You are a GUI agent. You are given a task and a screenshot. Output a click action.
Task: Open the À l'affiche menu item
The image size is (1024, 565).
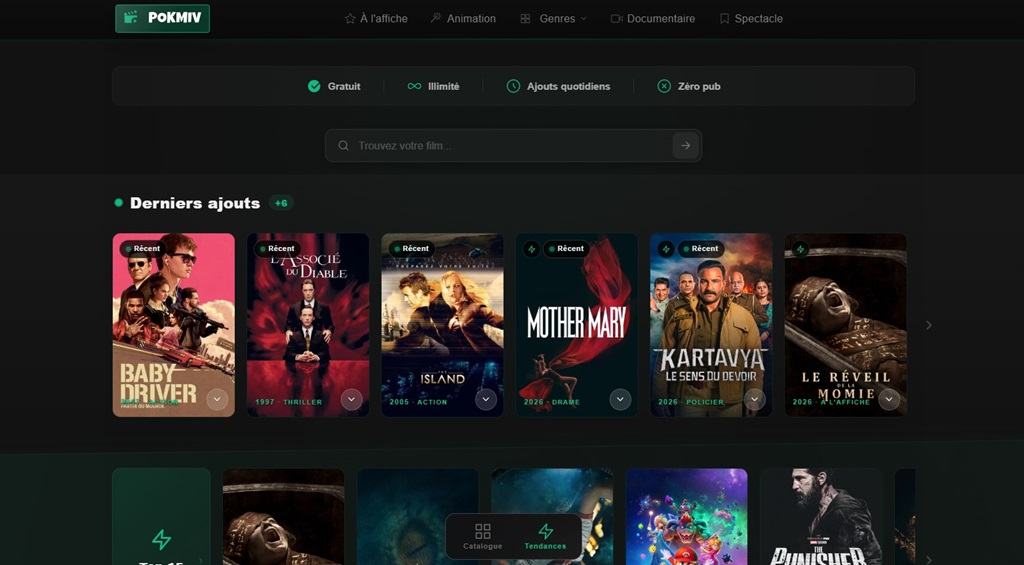376,18
